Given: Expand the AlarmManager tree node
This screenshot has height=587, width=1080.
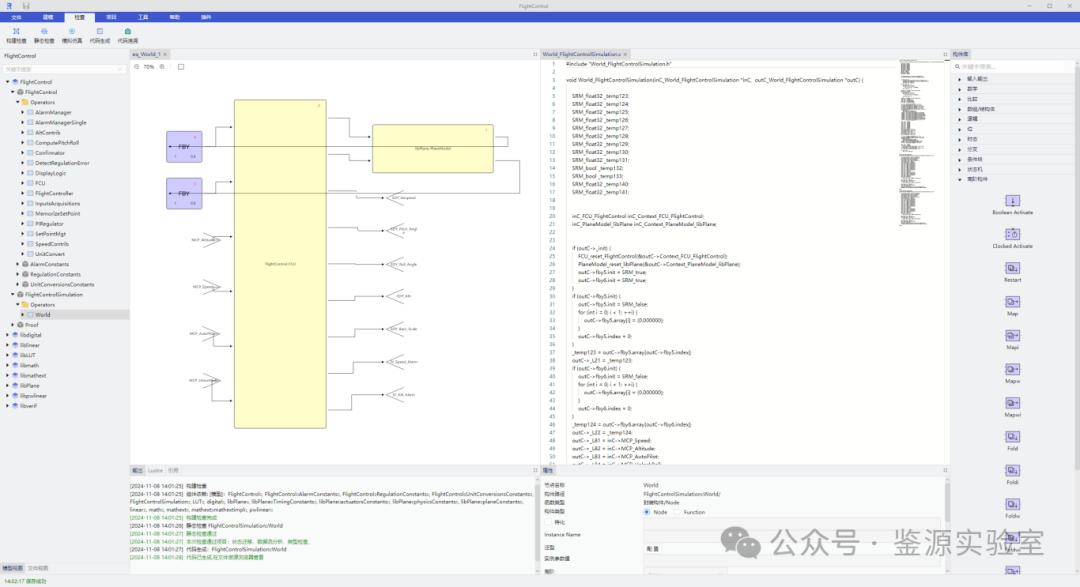Looking at the screenshot, I should (x=23, y=112).
